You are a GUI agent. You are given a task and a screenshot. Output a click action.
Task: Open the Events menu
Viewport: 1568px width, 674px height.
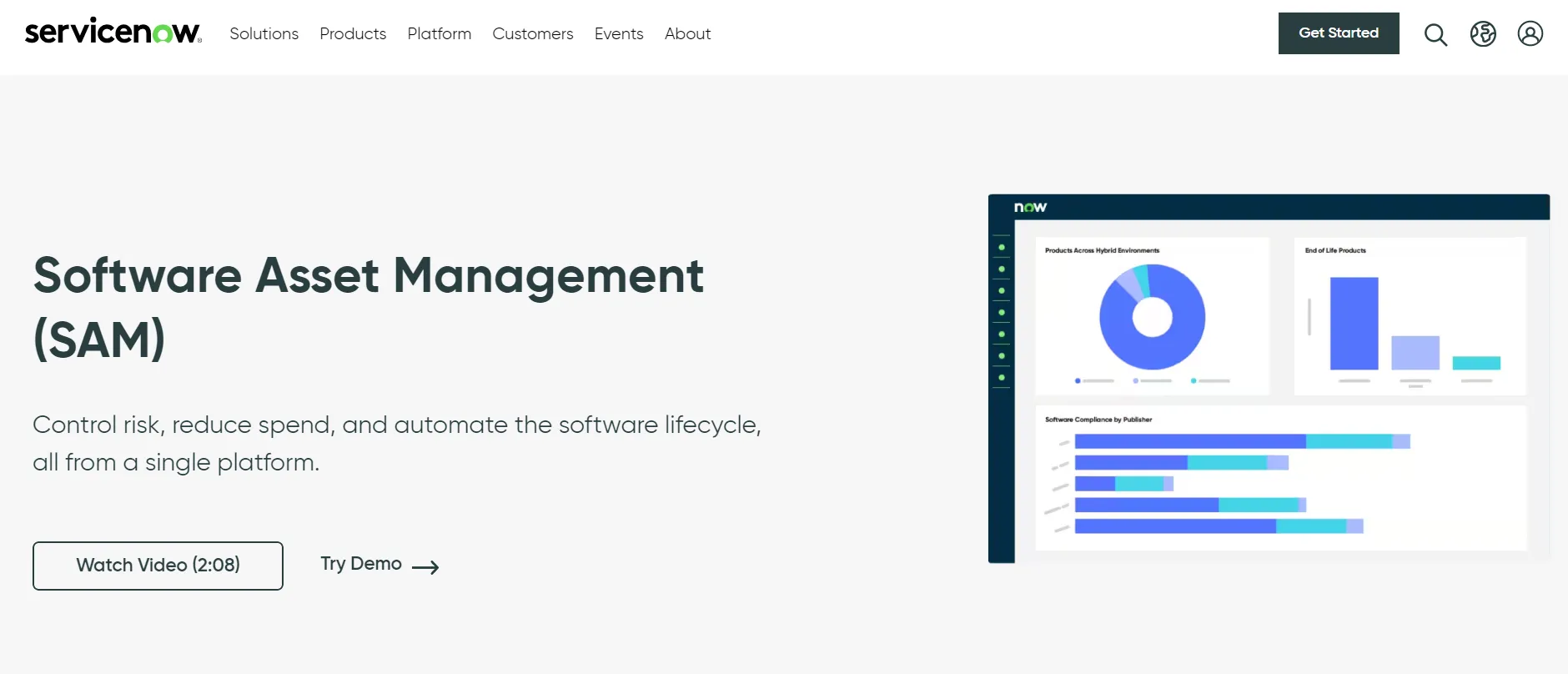pos(619,33)
